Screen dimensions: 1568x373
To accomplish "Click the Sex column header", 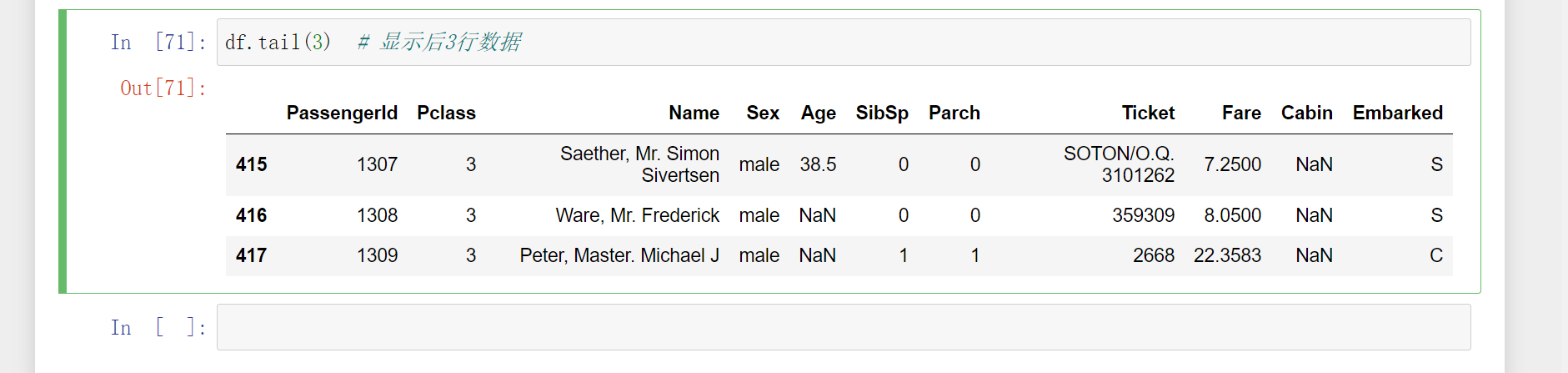I will [763, 113].
